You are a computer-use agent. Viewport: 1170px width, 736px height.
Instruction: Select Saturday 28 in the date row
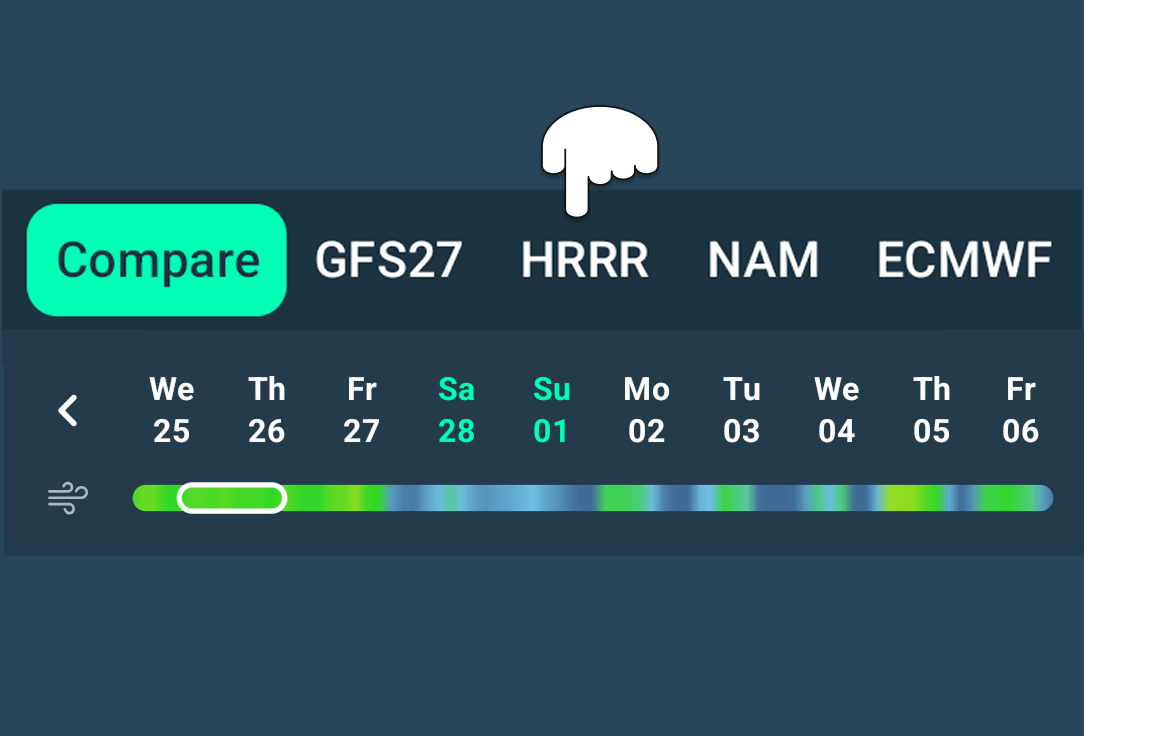coord(456,410)
